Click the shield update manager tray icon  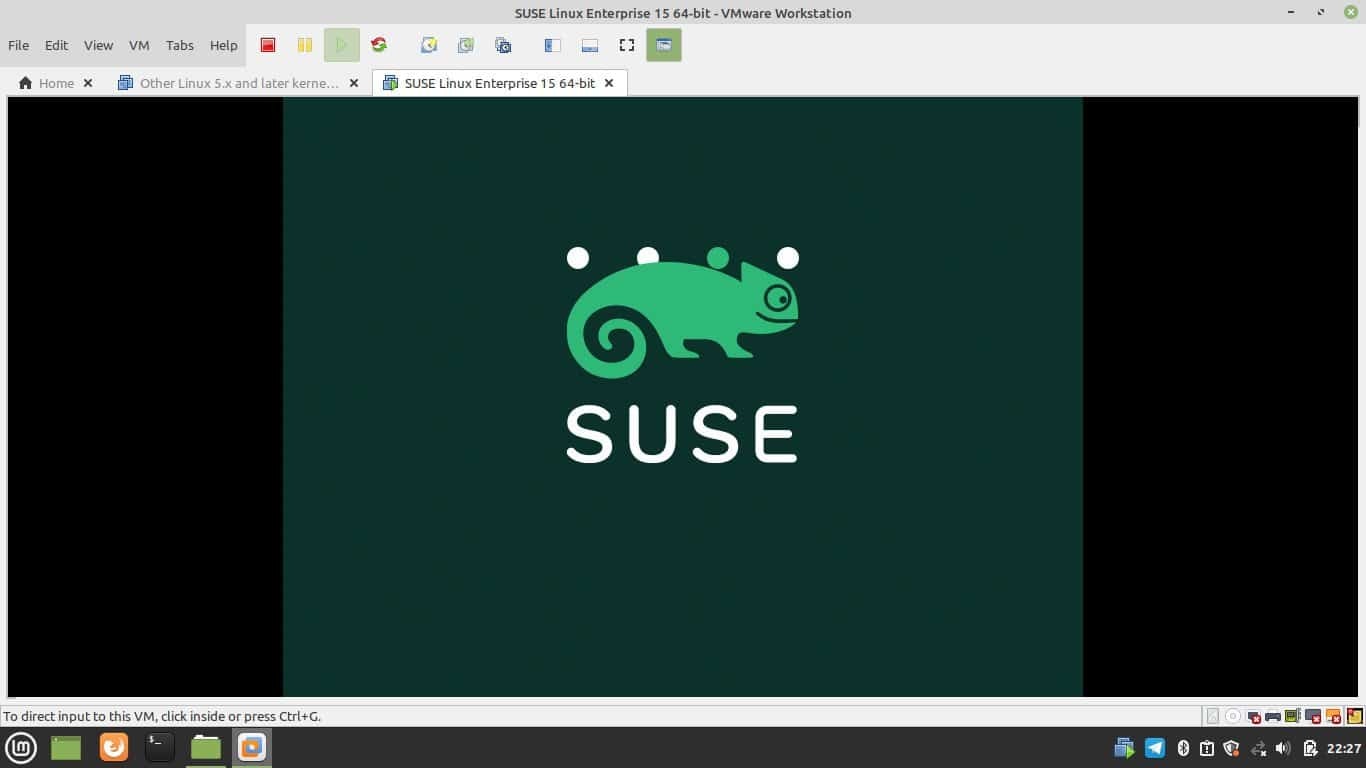[x=1232, y=748]
